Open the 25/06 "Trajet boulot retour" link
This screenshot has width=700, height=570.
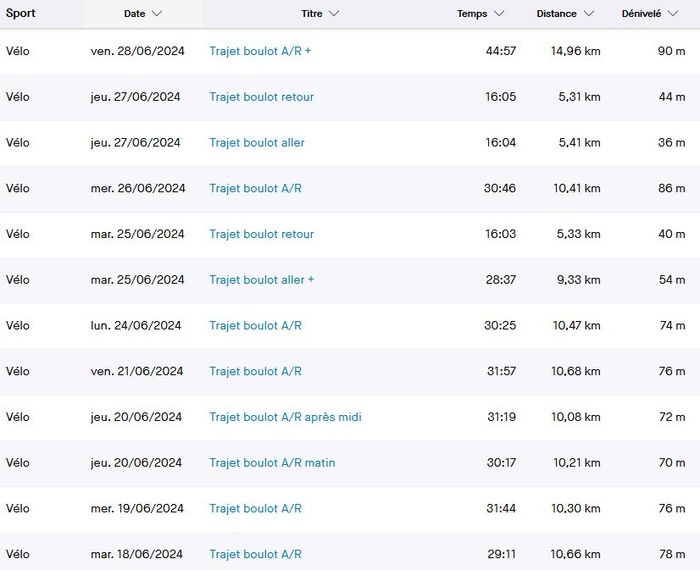point(261,234)
